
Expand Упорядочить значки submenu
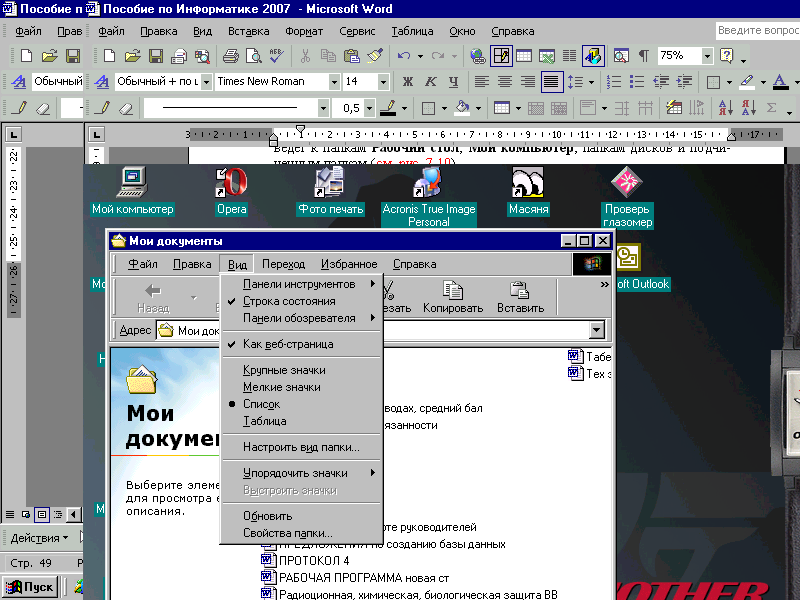[x=301, y=473]
